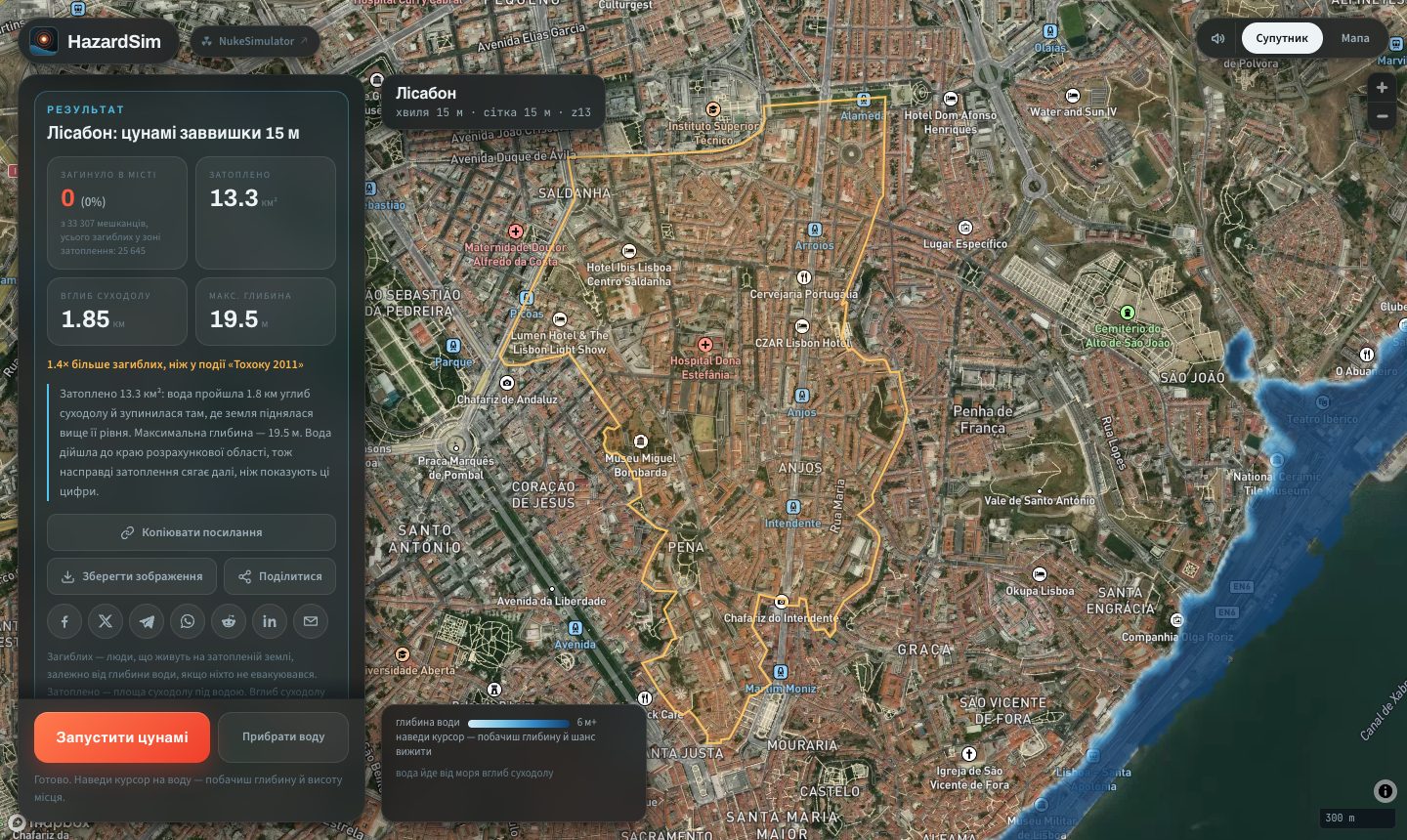The height and width of the screenshot is (840, 1407).
Task: Click Зберегти зображення button
Action: (131, 576)
